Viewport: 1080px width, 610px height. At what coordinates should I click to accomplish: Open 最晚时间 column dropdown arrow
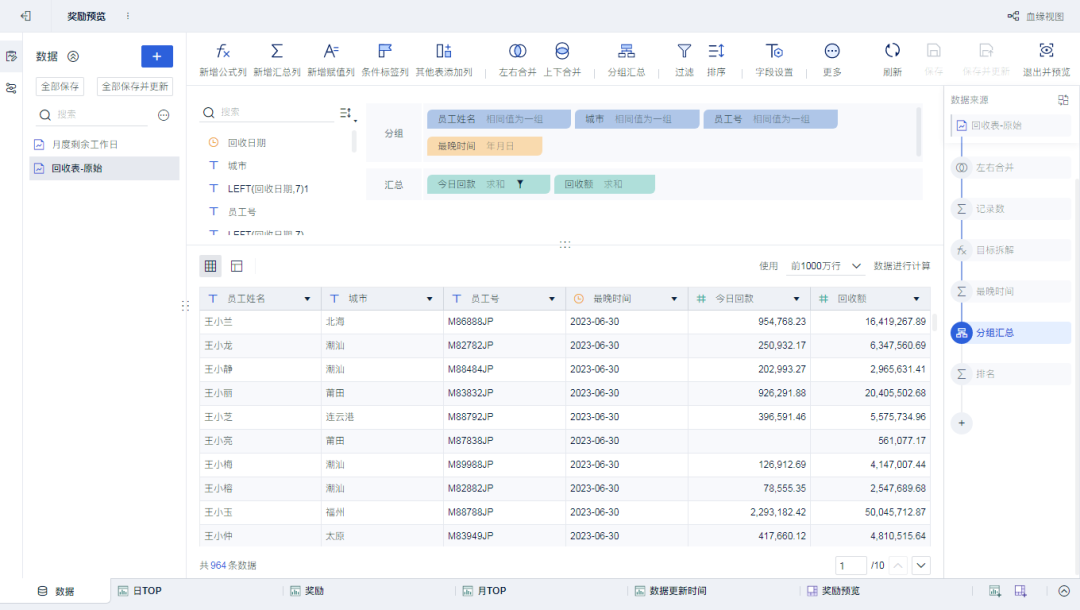[x=674, y=299]
